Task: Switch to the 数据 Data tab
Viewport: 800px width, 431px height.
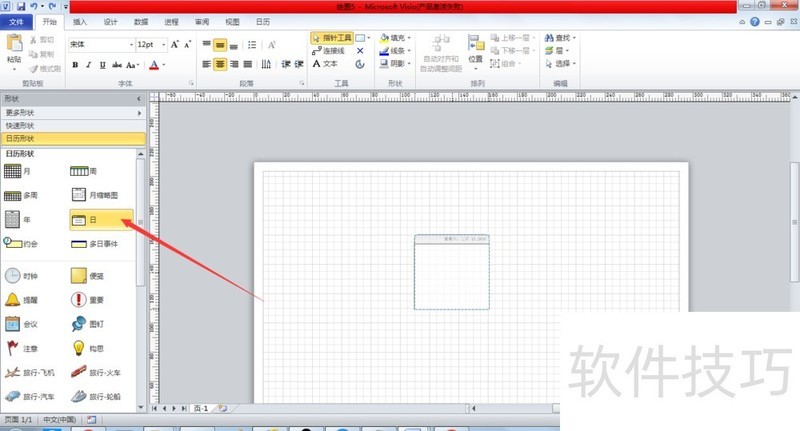Action: point(141,22)
